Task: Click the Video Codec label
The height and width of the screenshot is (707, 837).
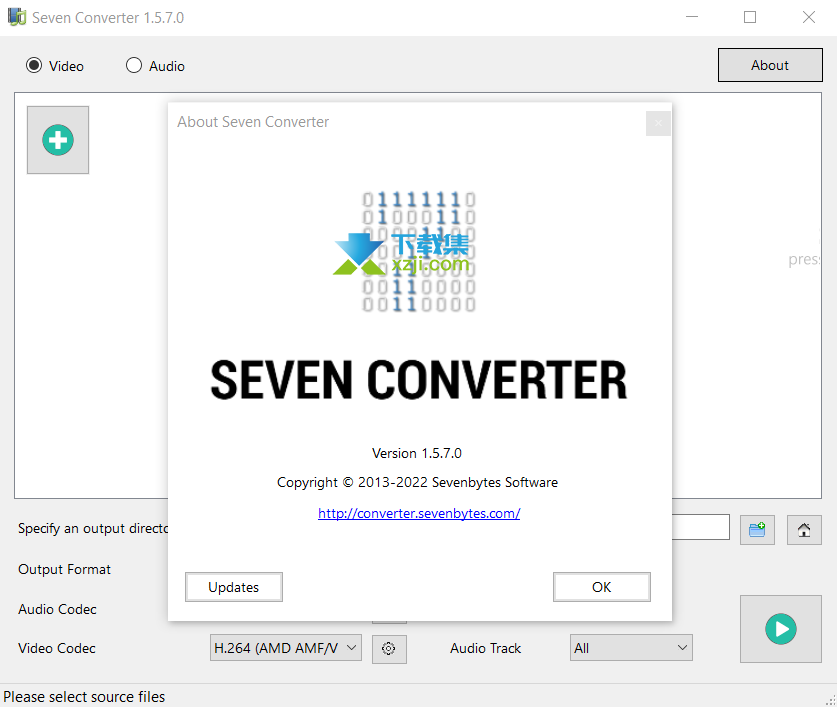Action: point(57,648)
